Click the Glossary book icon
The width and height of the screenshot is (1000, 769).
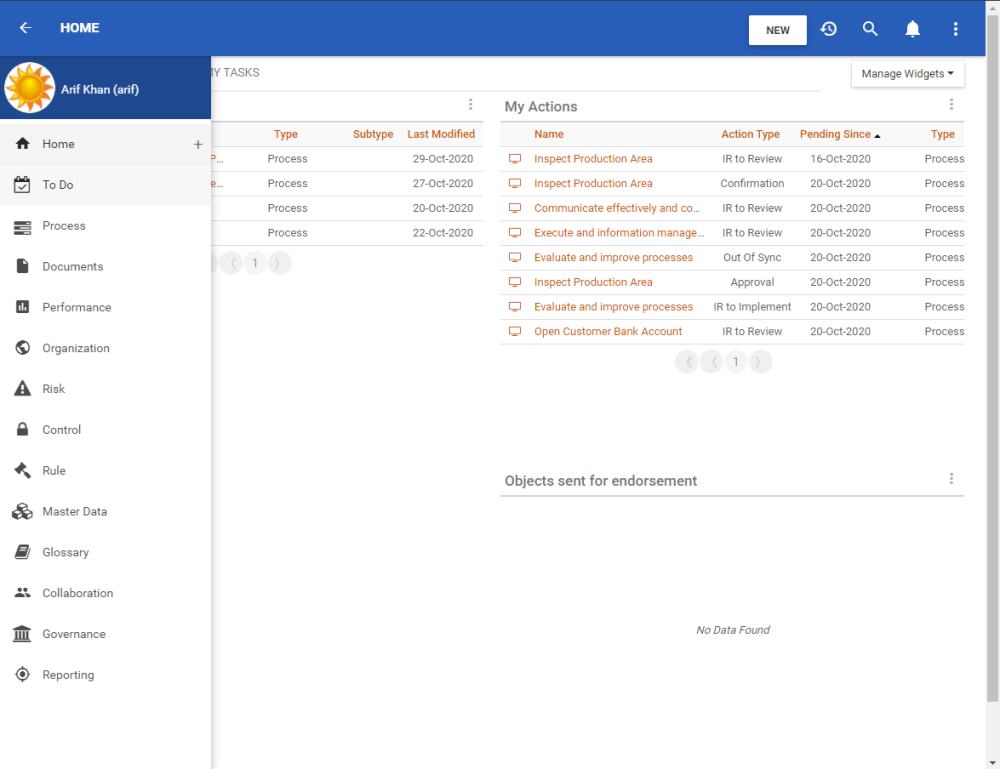(22, 552)
